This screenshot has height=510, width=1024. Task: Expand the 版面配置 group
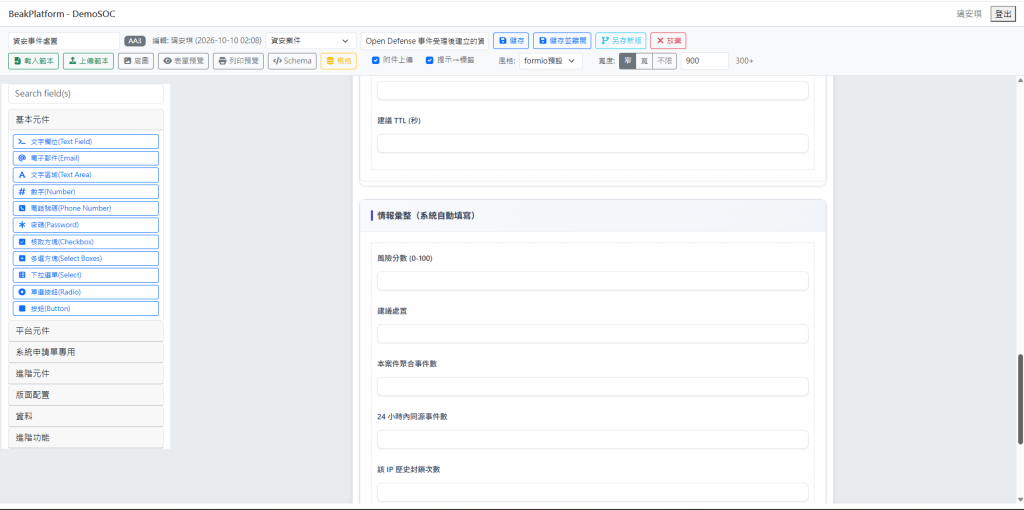(86, 394)
